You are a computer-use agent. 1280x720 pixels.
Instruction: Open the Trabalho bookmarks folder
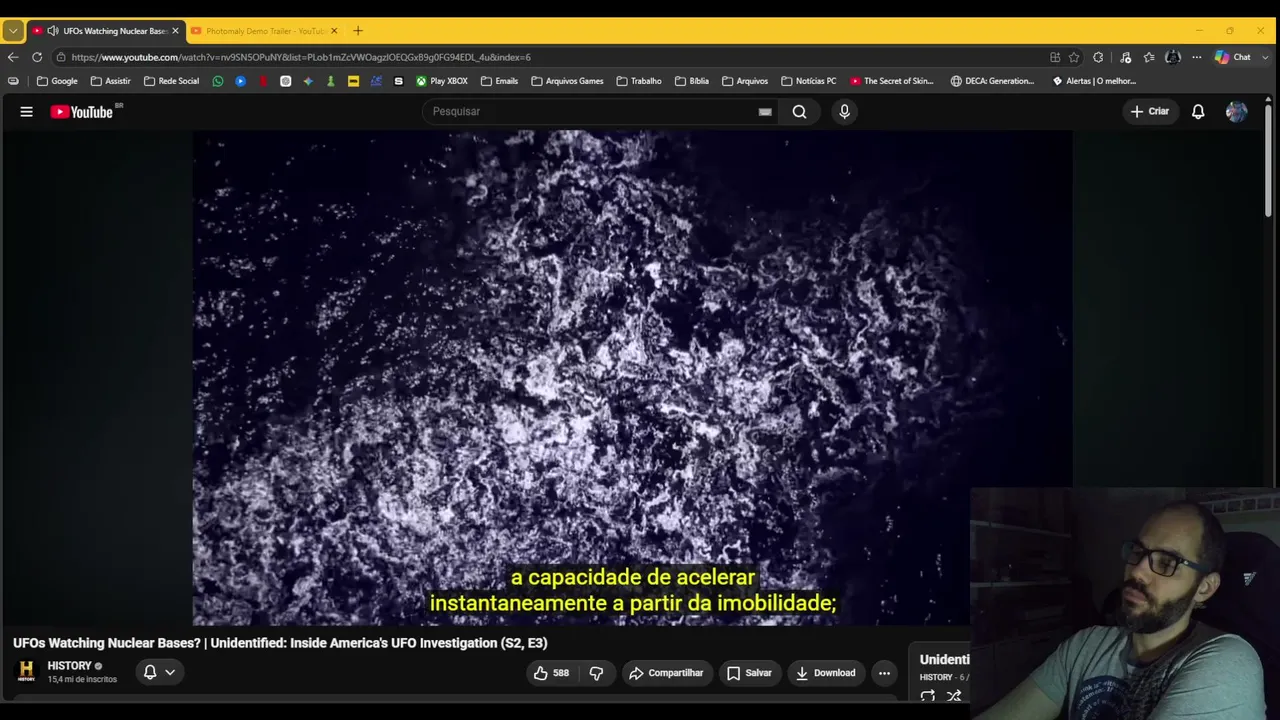[x=639, y=81]
